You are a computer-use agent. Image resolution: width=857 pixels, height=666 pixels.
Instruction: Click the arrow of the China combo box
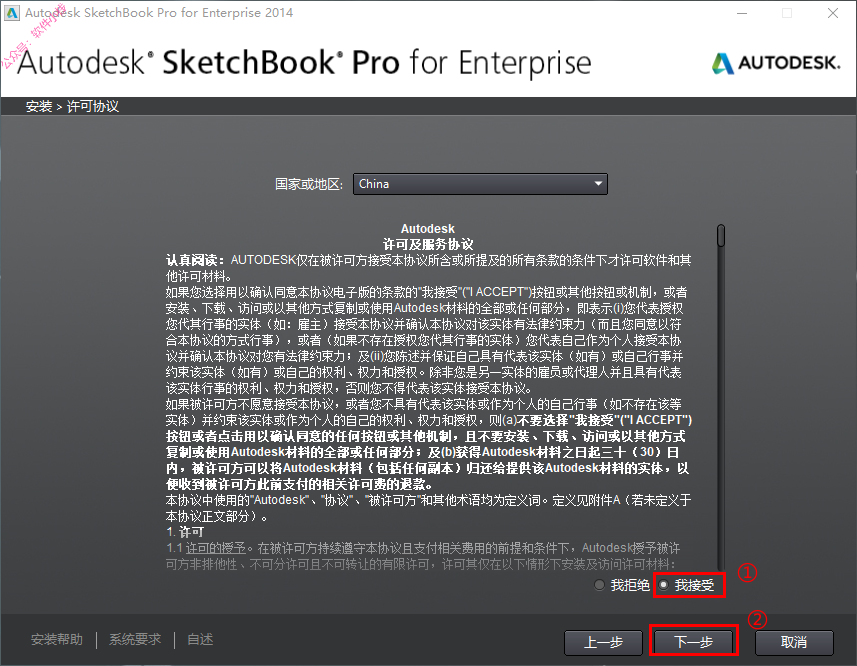(x=598, y=184)
